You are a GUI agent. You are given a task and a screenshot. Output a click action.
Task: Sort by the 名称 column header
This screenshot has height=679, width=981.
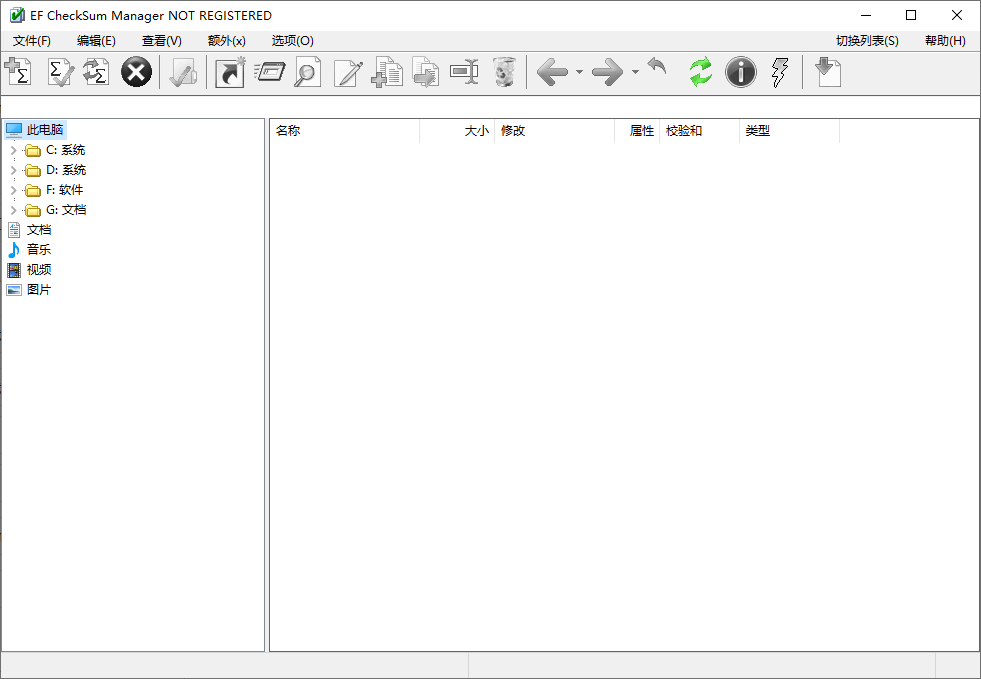[345, 131]
